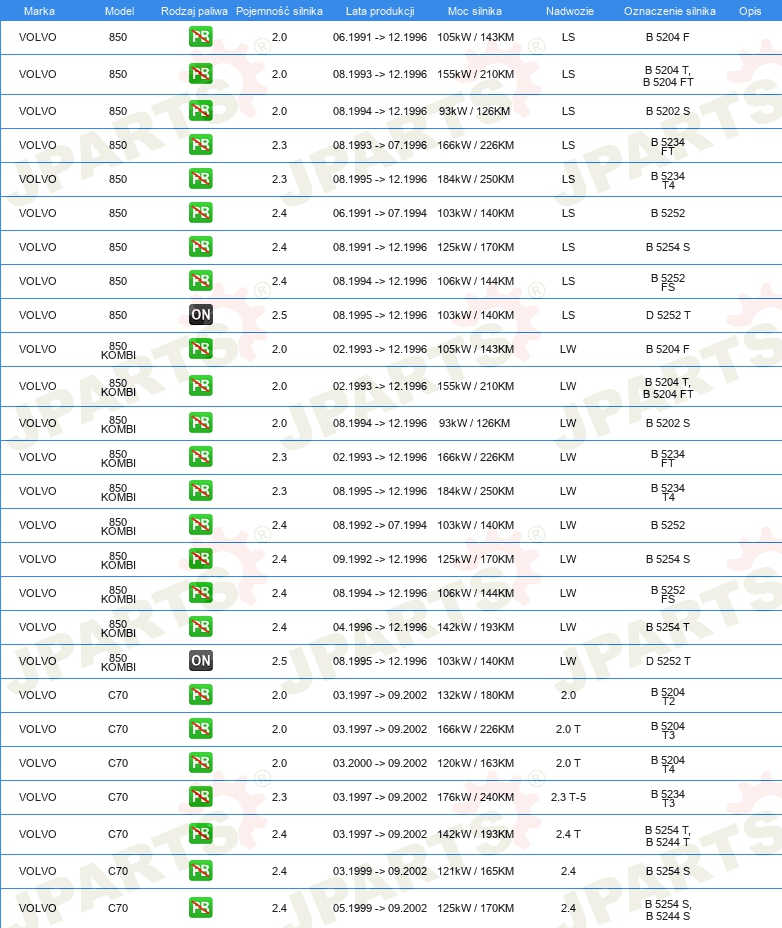Click engine code B 5204 T3

[x=668, y=730]
